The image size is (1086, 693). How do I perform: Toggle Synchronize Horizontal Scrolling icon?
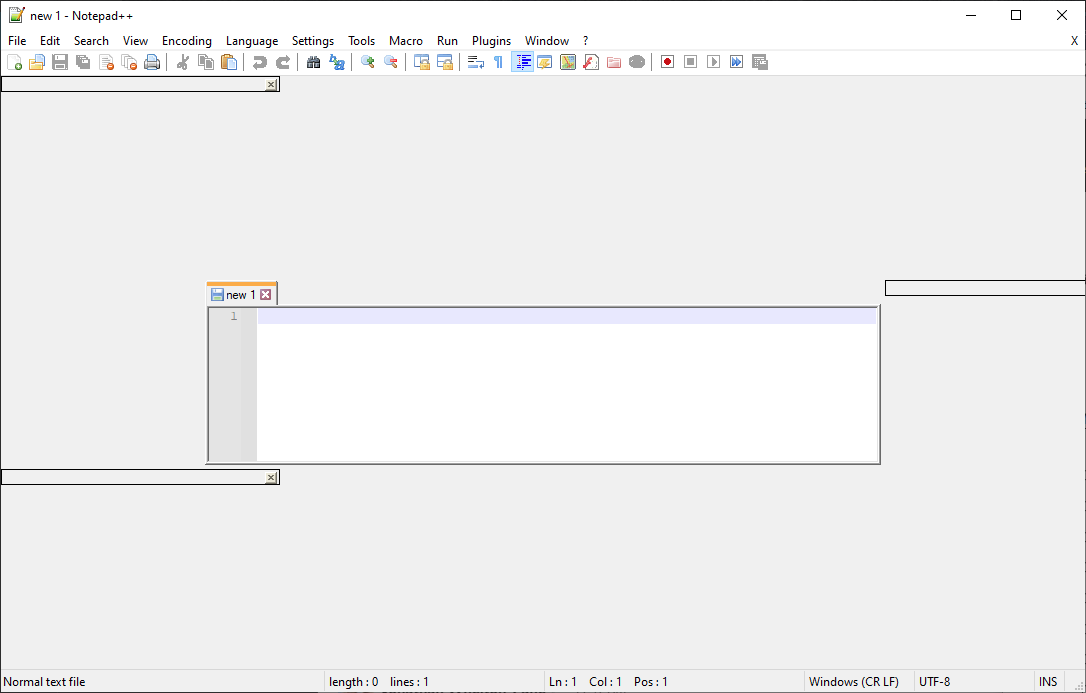coord(445,62)
